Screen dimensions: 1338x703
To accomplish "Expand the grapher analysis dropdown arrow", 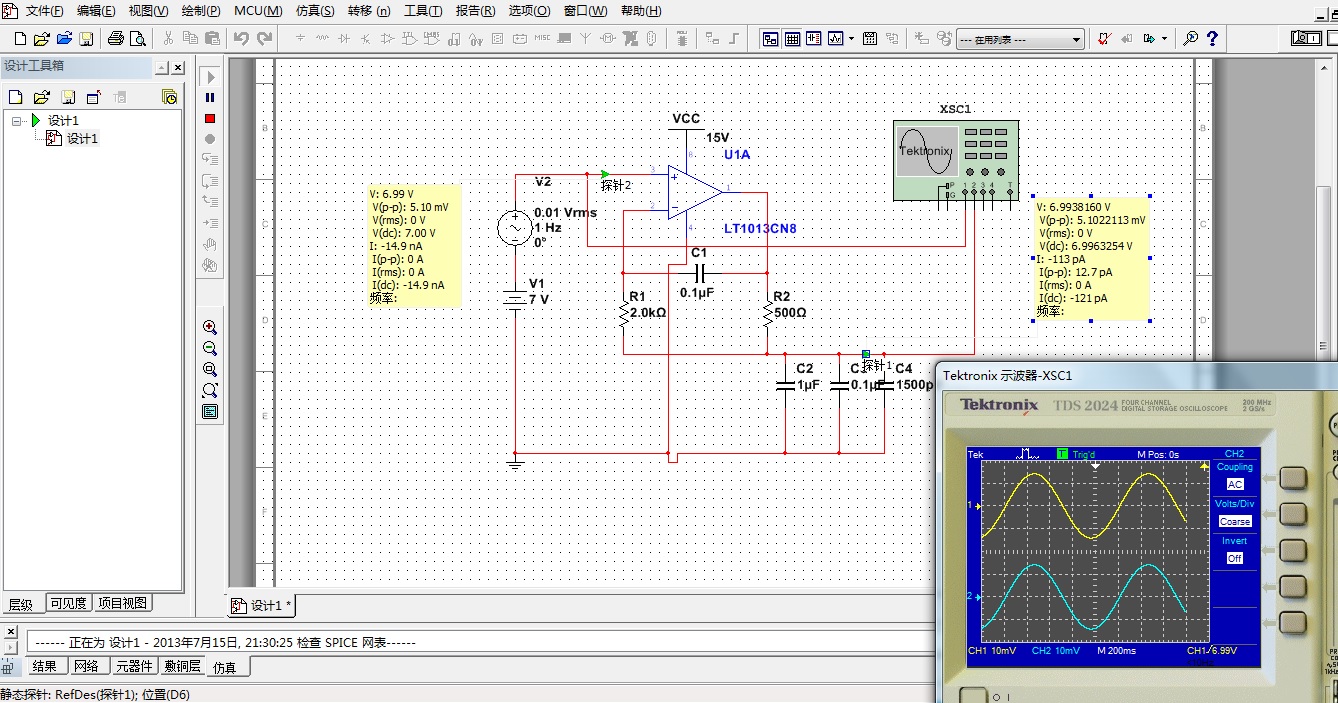I will click(851, 39).
